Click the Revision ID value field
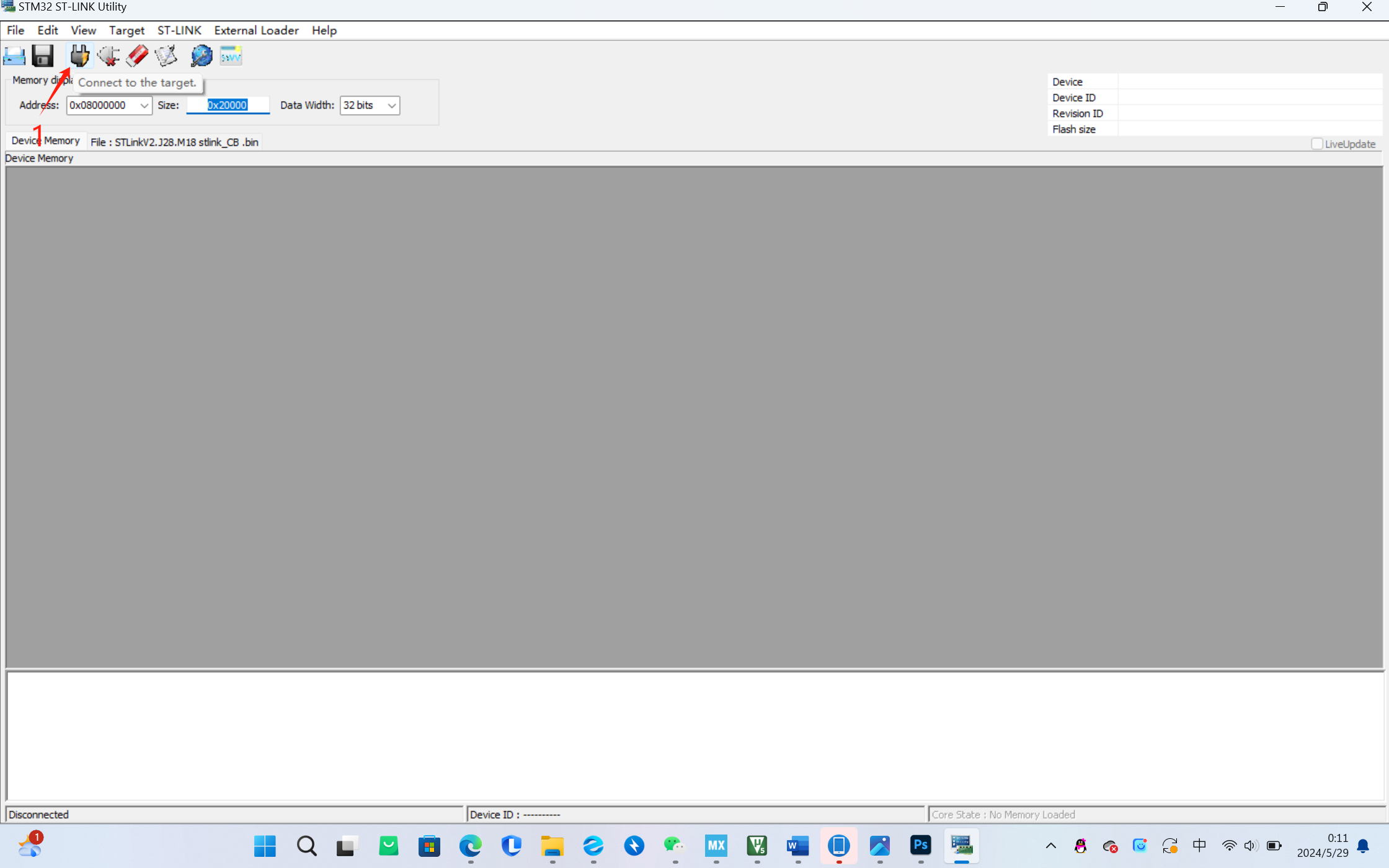The image size is (1389, 868). [1249, 113]
